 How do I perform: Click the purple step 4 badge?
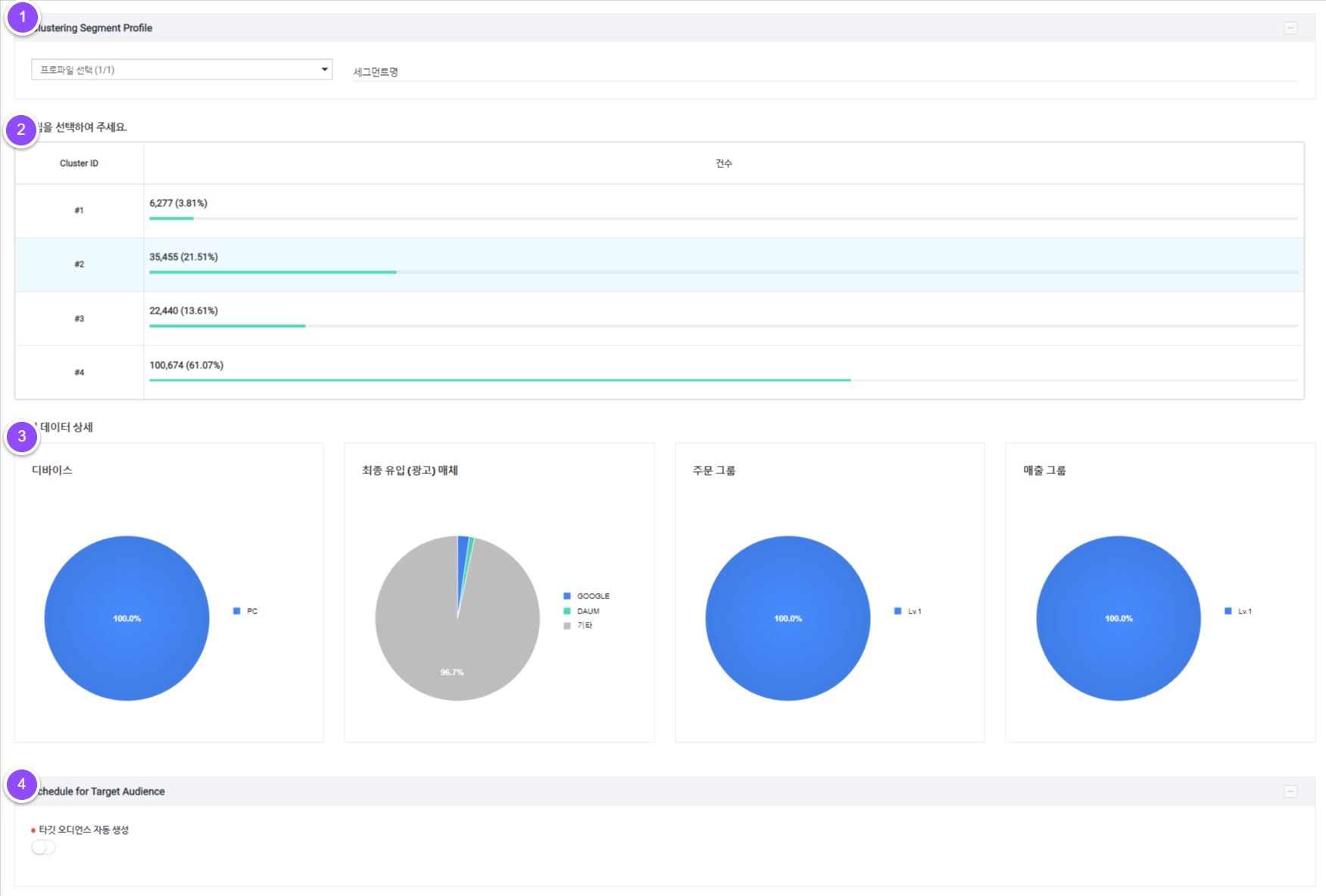pos(22,785)
